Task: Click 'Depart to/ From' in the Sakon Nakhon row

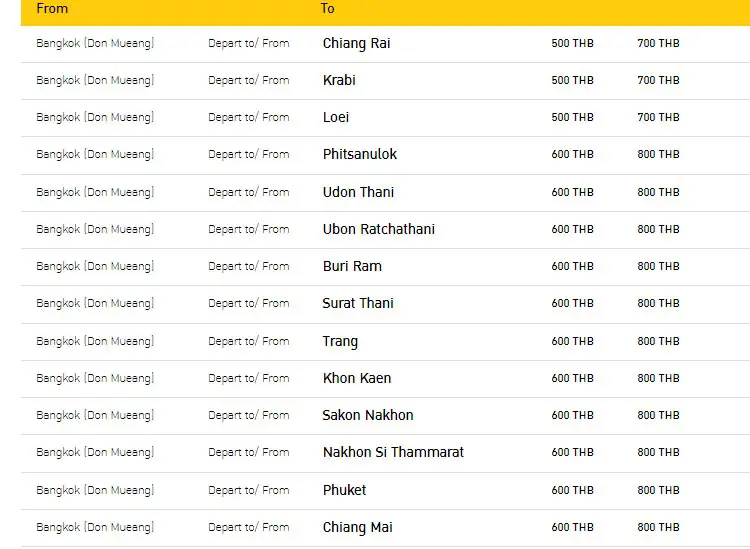Action: pyautogui.click(x=249, y=415)
